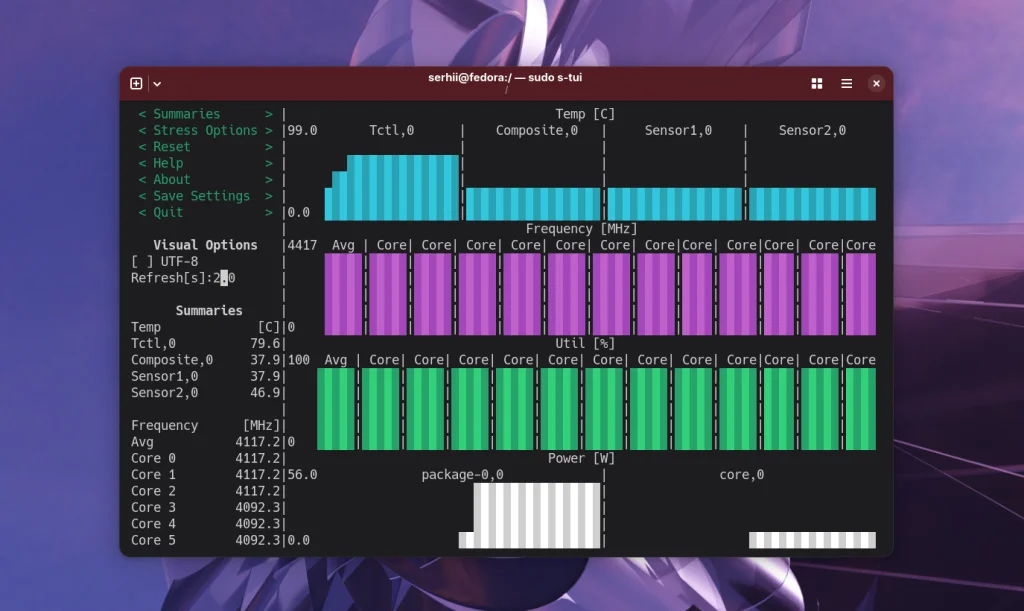Open Stress Options menu entry

[205, 130]
